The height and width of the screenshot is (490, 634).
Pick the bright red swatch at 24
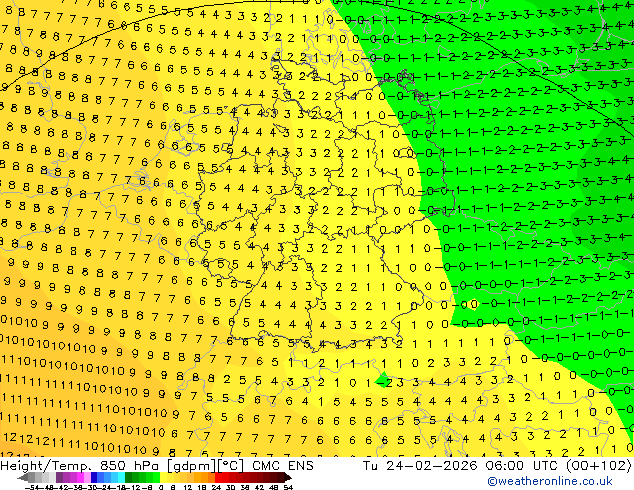click(x=218, y=477)
